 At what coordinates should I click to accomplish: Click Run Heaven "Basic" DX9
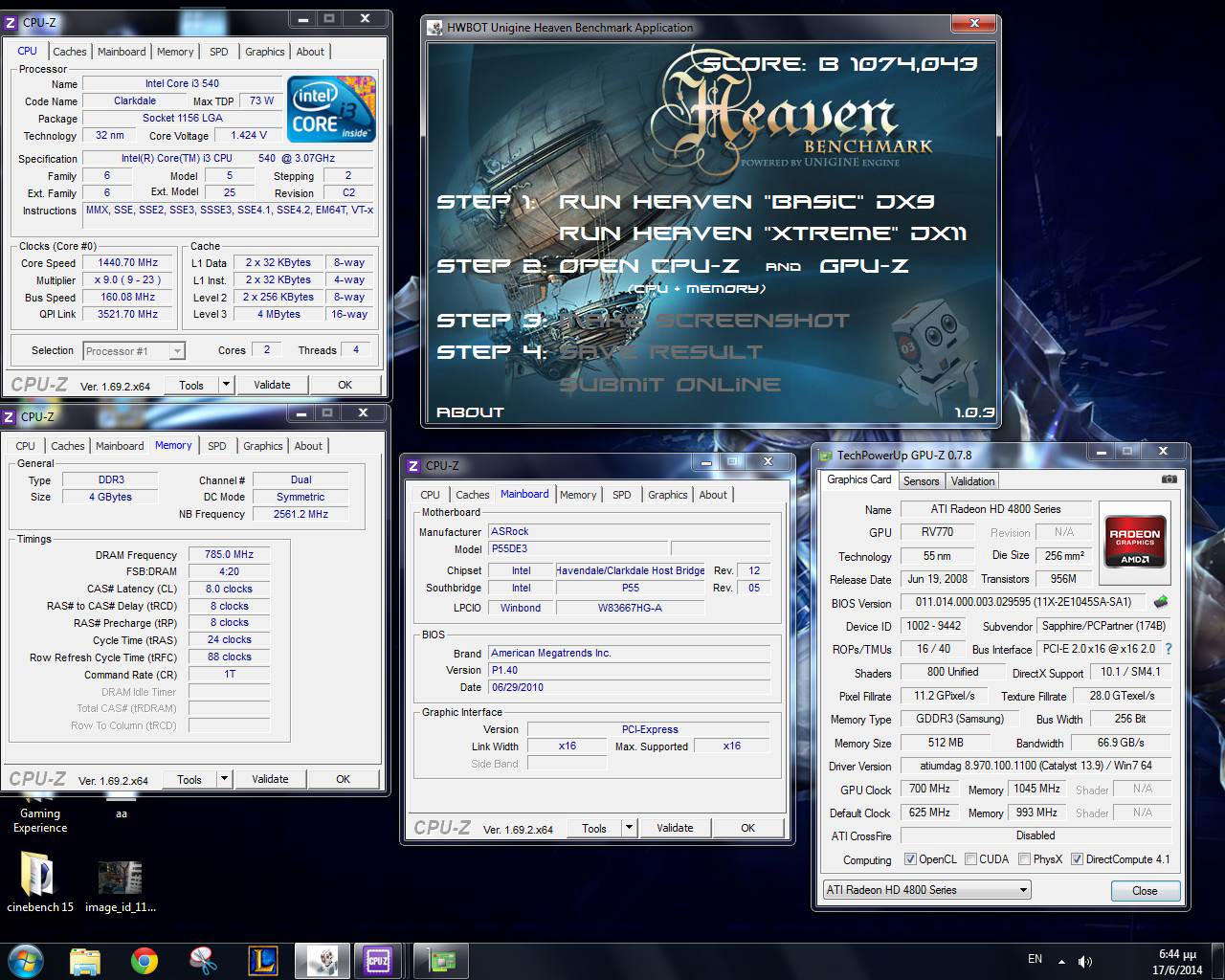click(746, 202)
